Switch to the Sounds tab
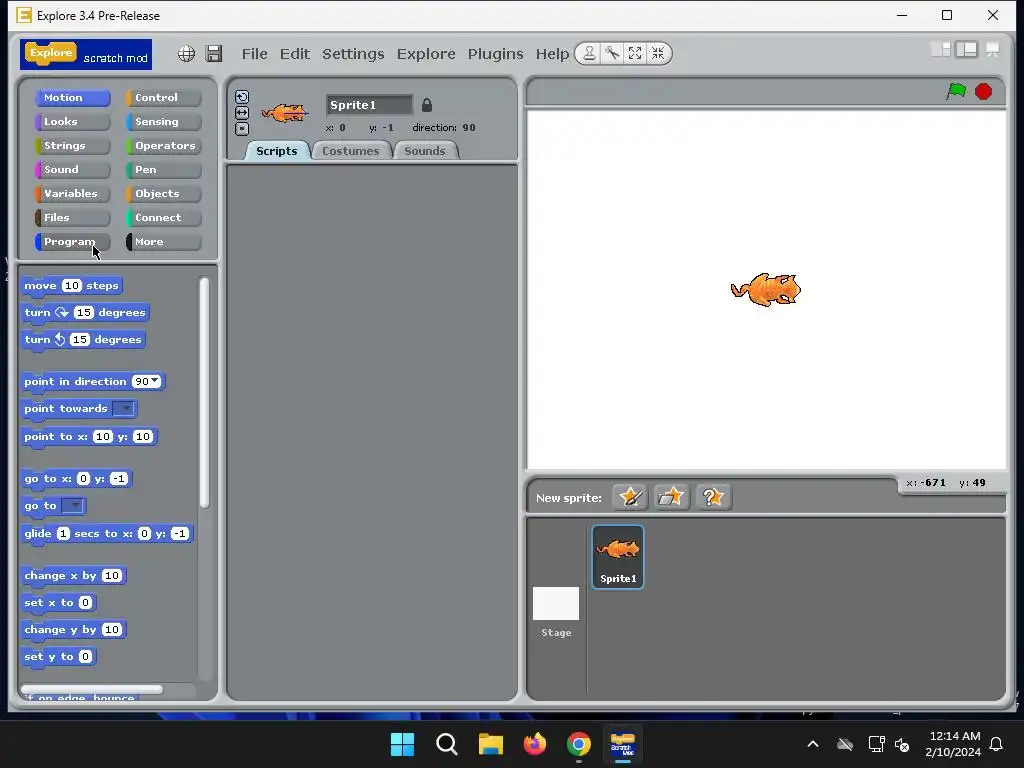Viewport: 1024px width, 768px height. click(424, 151)
